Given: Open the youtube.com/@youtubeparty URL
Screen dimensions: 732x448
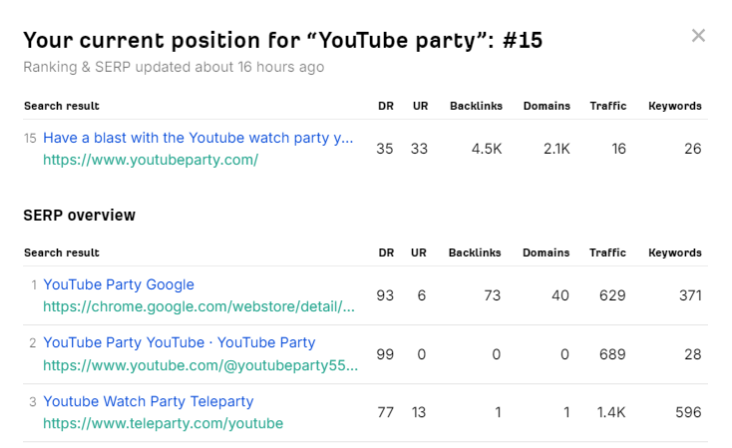Looking at the screenshot, I should [x=200, y=365].
